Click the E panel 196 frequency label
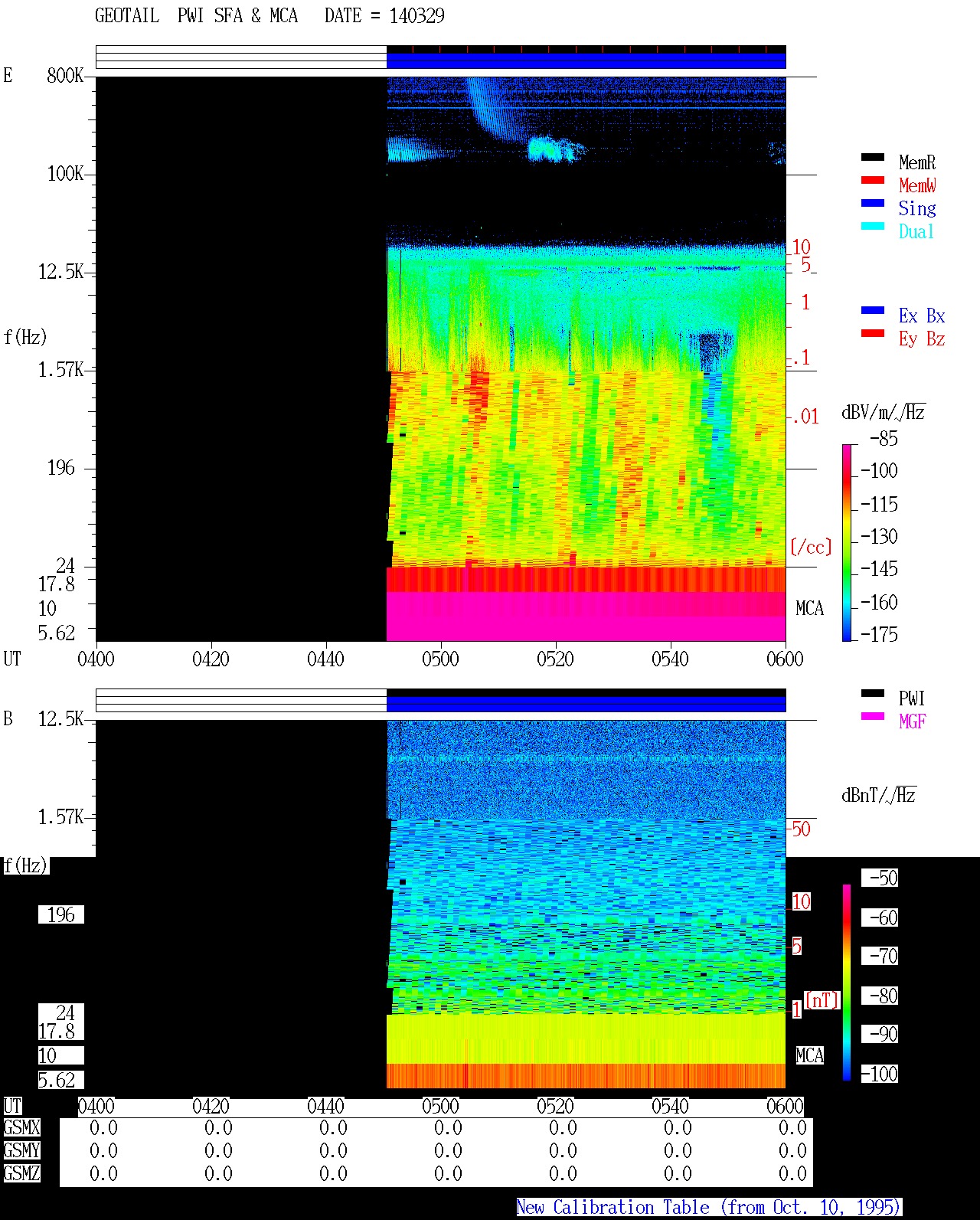980x1220 pixels. coord(61,467)
